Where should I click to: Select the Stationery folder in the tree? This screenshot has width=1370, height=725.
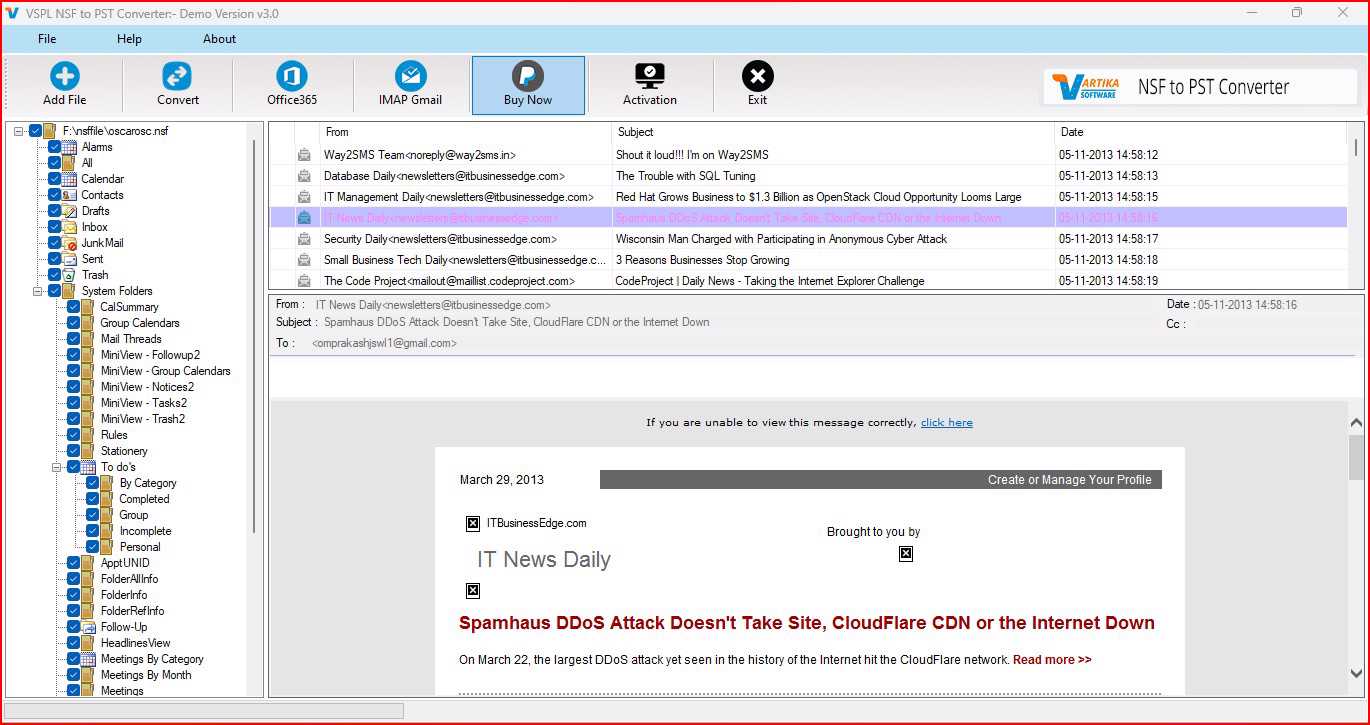(124, 451)
